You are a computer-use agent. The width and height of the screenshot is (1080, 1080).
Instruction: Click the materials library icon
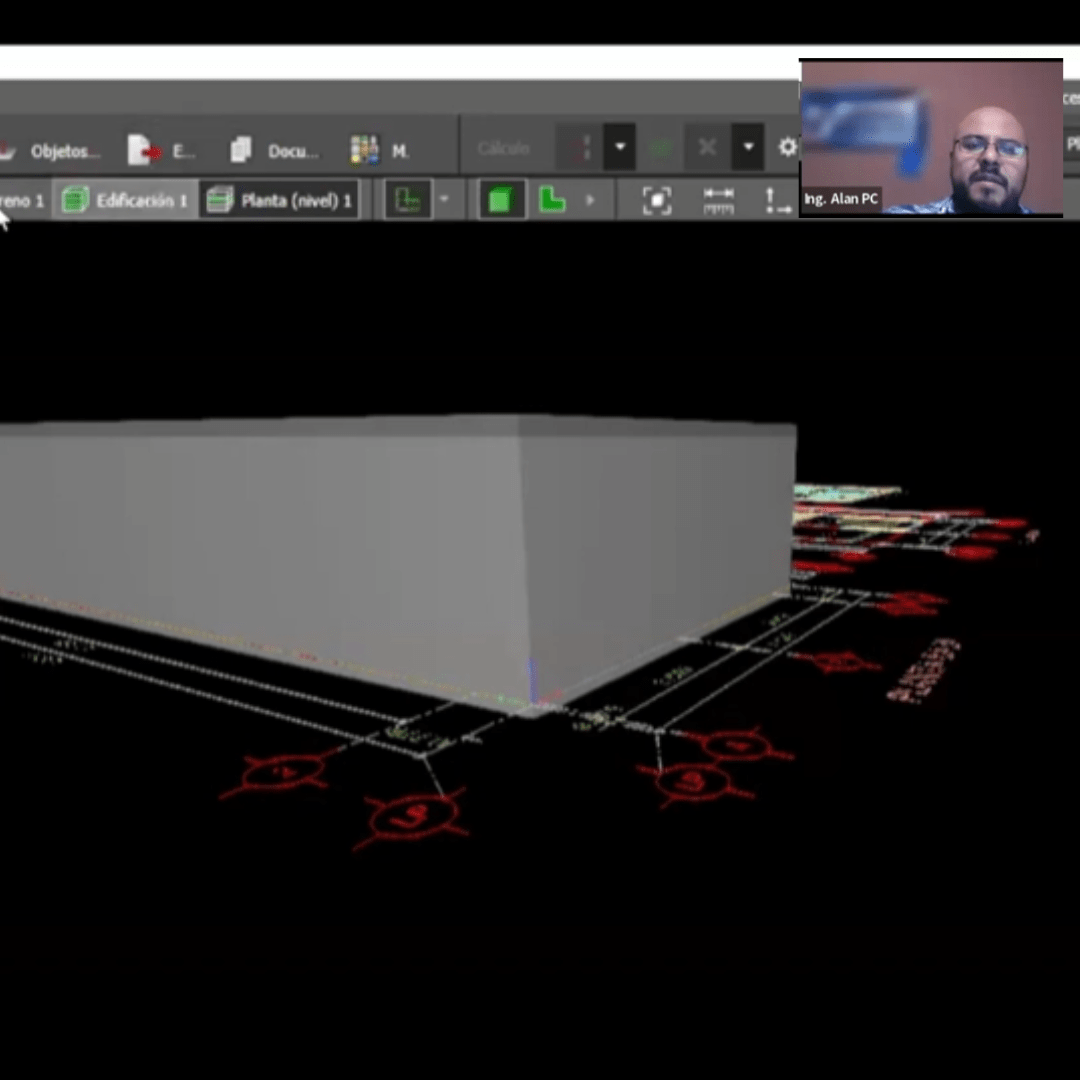coord(365,150)
